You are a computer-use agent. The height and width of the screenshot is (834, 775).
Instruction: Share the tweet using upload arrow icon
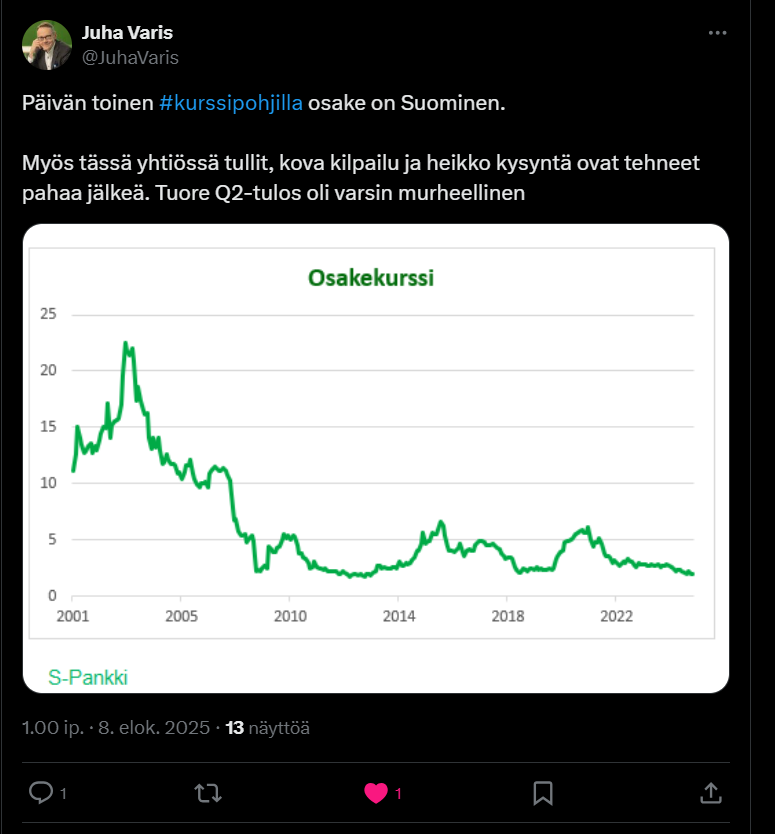[x=710, y=793]
